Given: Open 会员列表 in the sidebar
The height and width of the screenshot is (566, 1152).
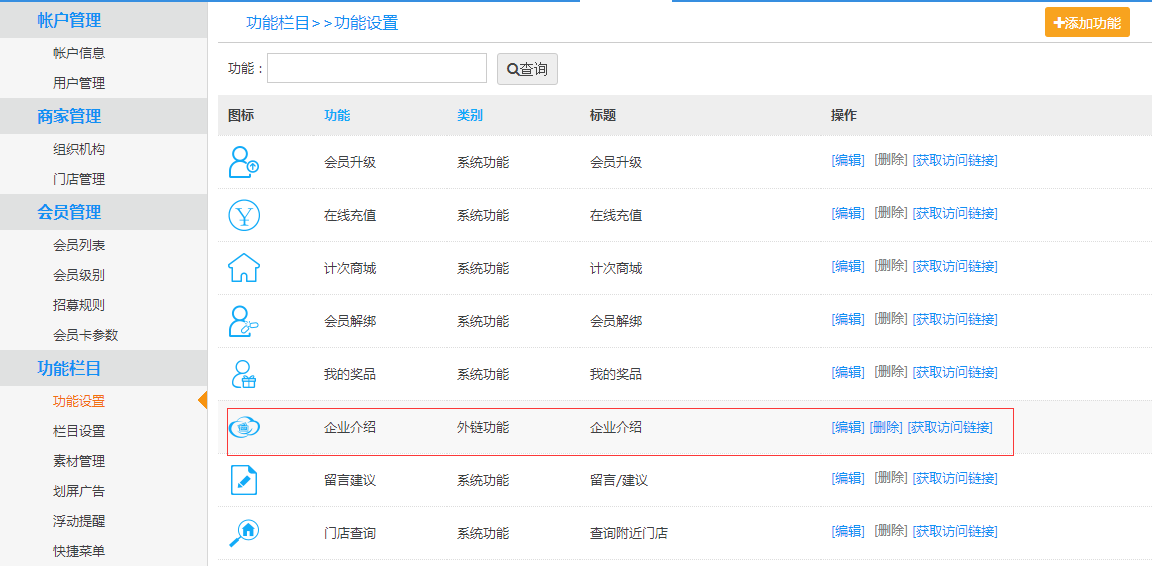Looking at the screenshot, I should tap(79, 246).
